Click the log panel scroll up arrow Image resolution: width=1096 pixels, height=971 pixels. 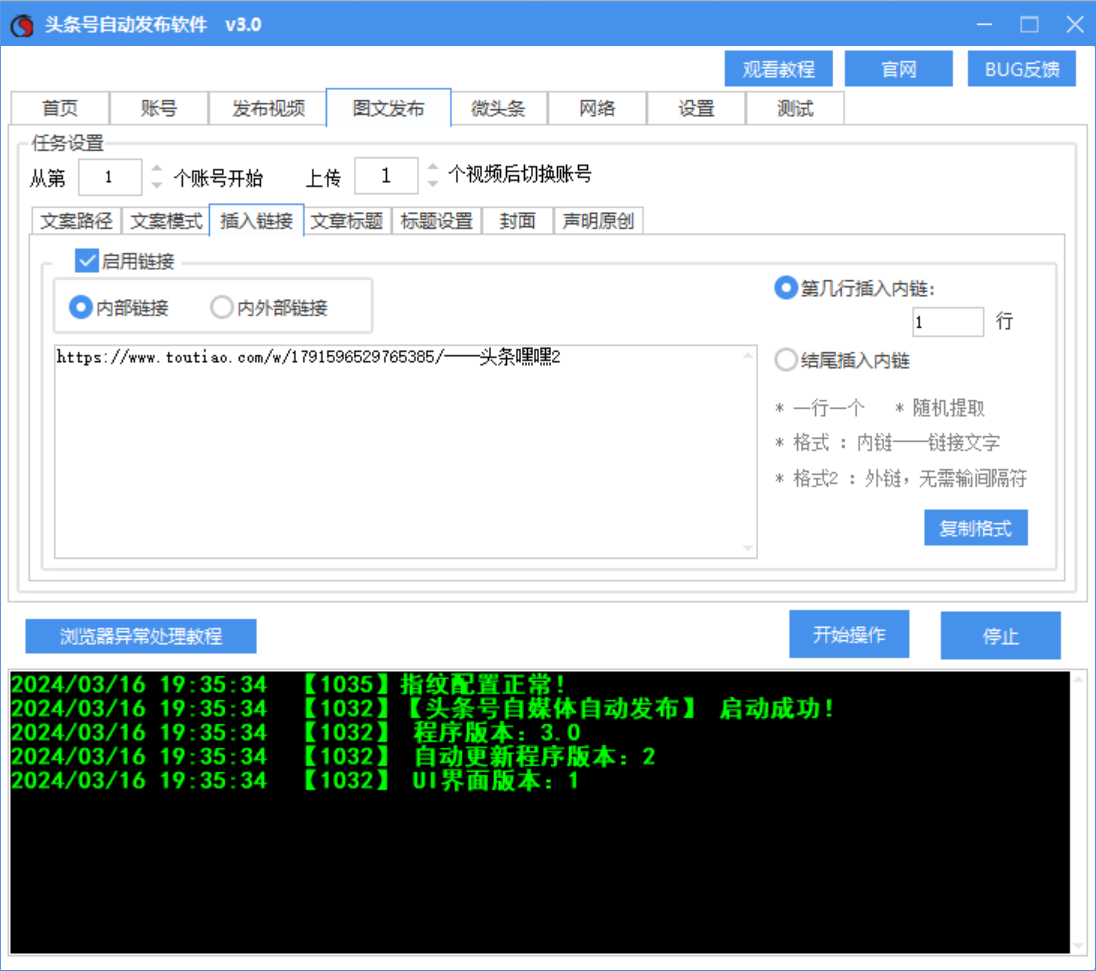click(1078, 679)
